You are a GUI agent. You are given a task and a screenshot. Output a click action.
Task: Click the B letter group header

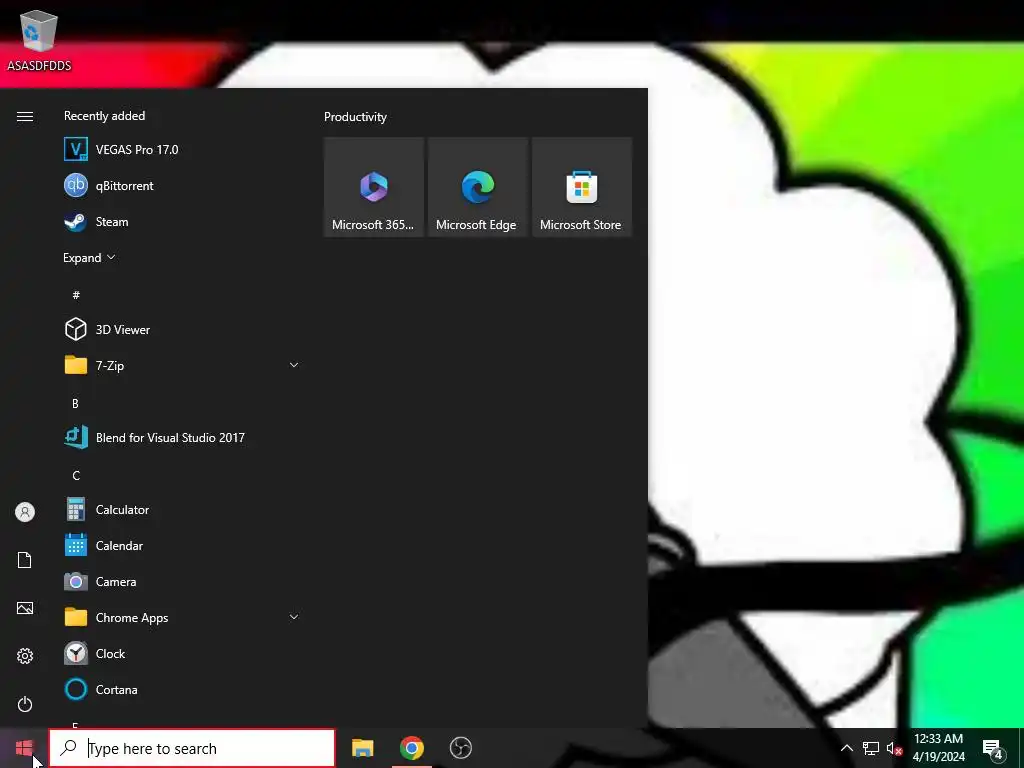(76, 404)
